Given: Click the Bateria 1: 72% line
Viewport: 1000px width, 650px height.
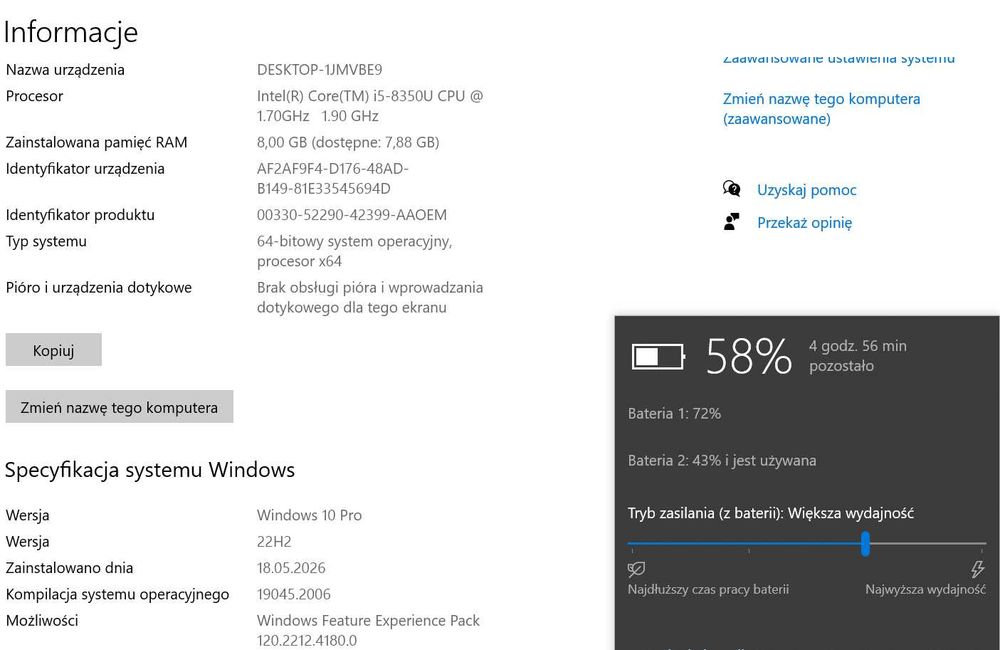Looking at the screenshot, I should [x=674, y=413].
